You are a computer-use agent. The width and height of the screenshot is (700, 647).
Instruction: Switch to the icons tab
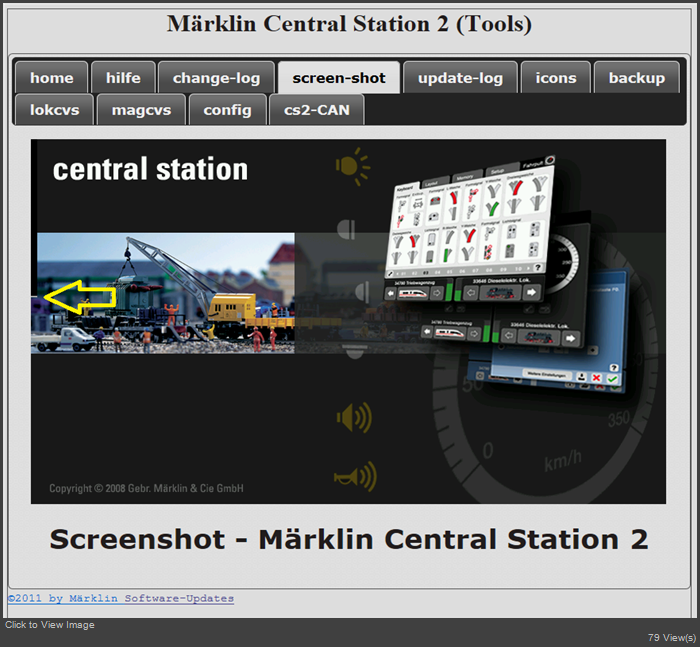coord(556,78)
